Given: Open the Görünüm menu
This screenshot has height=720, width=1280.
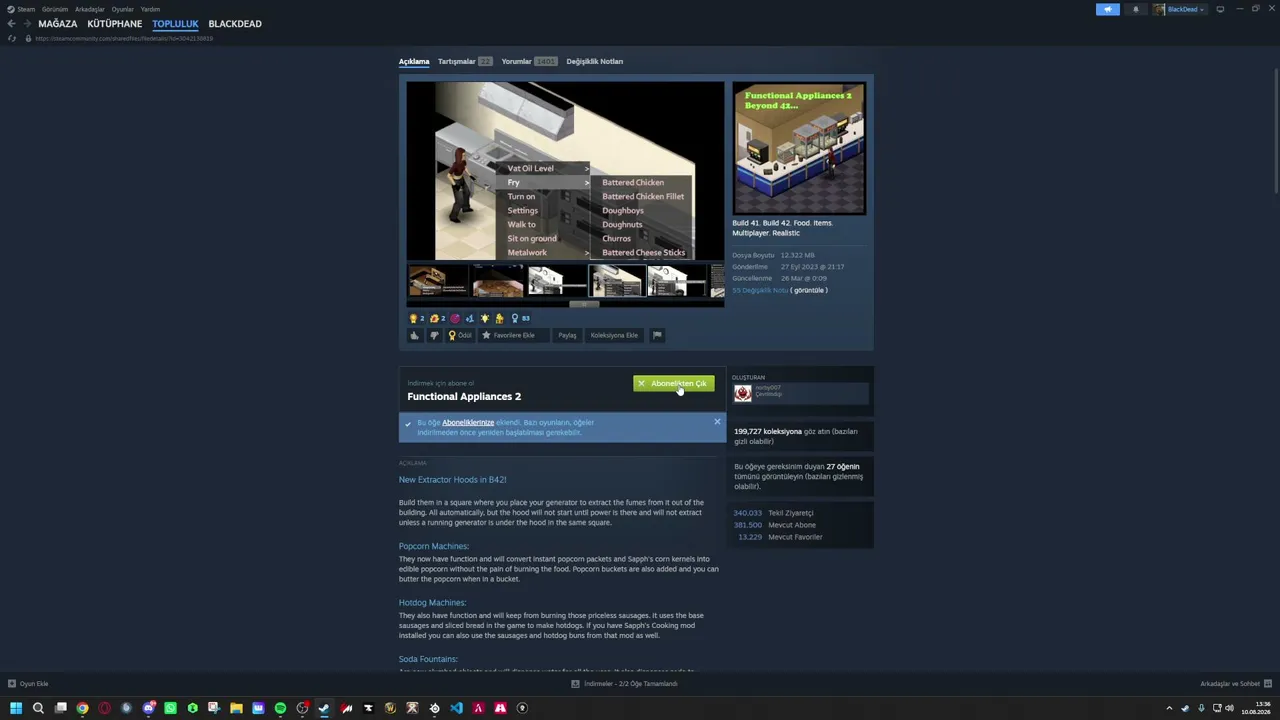Looking at the screenshot, I should (x=55, y=9).
